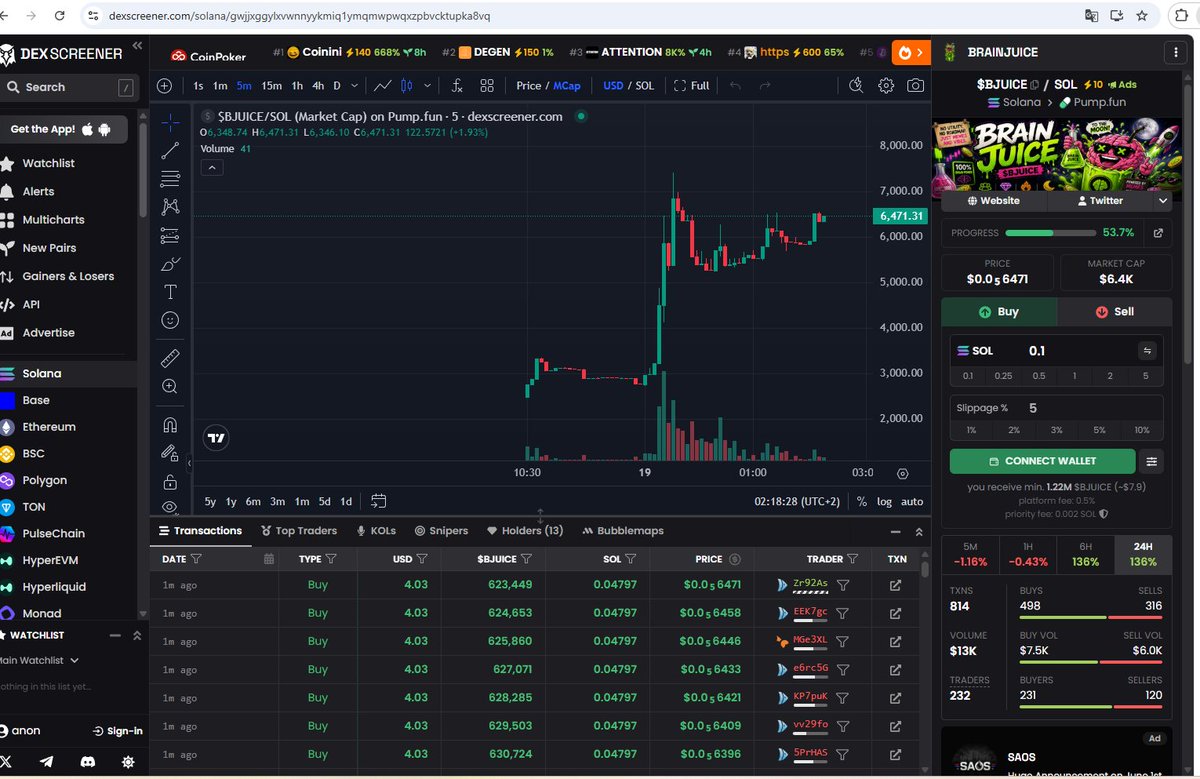The image size is (1200, 779).
Task: Activate the zoom in tool
Action: pos(170,386)
